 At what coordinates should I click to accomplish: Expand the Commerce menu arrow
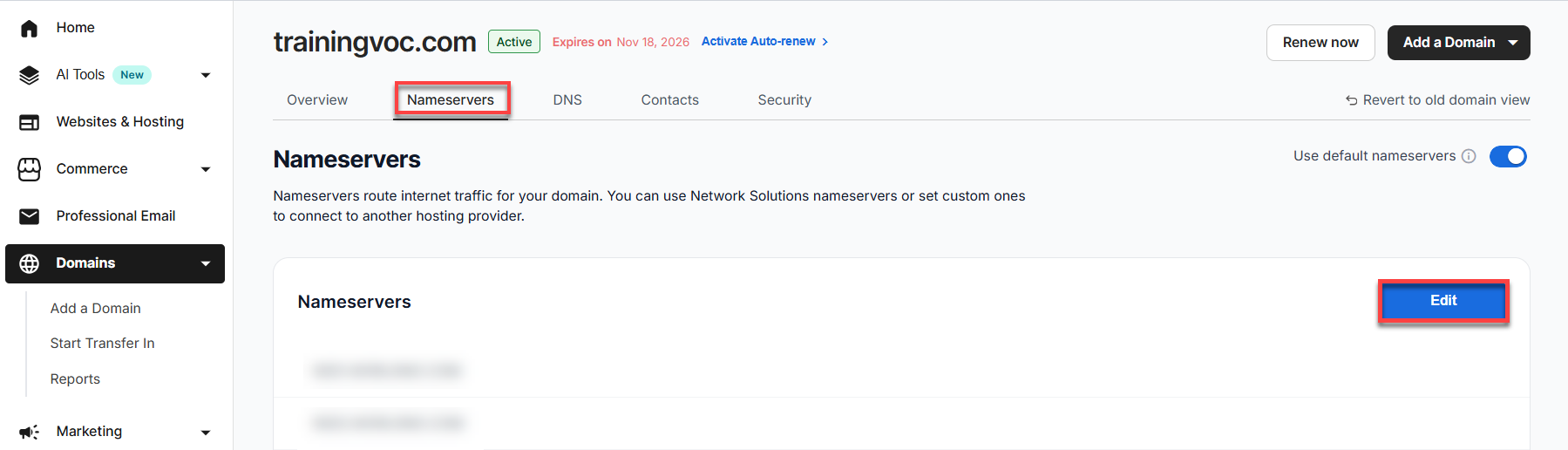tap(206, 169)
